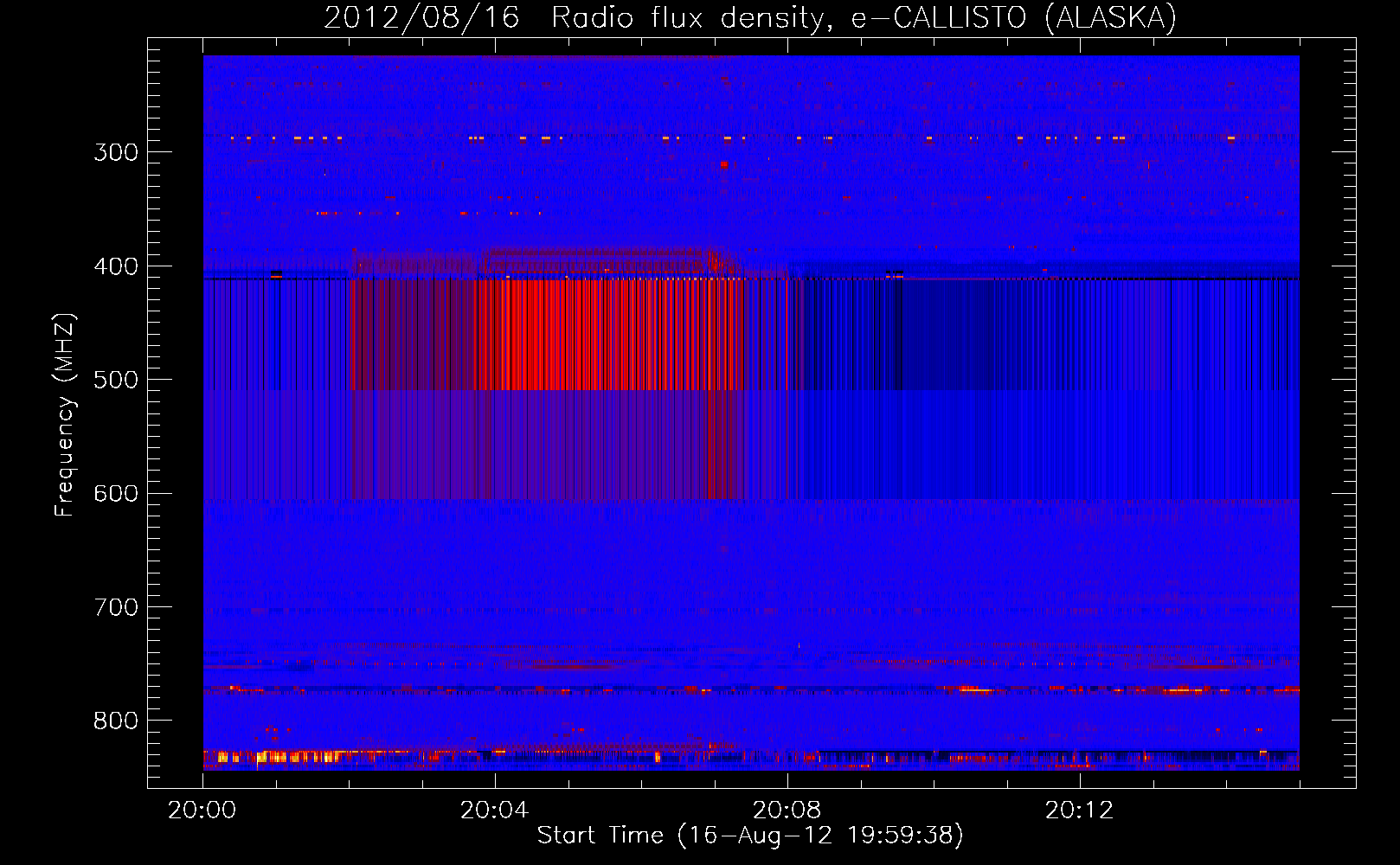Click the bright red burst in the spectrogram
Image resolution: width=1400 pixels, height=865 pixels.
coord(610,335)
